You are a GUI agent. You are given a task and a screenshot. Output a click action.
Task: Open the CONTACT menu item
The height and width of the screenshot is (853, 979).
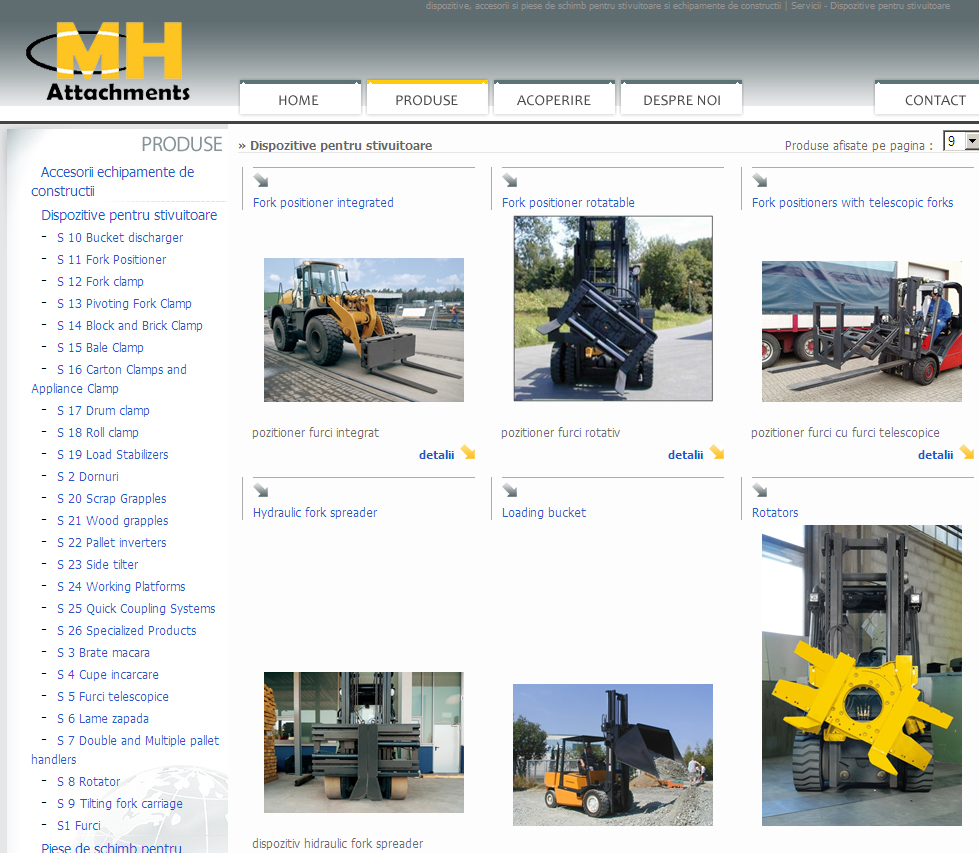934,100
